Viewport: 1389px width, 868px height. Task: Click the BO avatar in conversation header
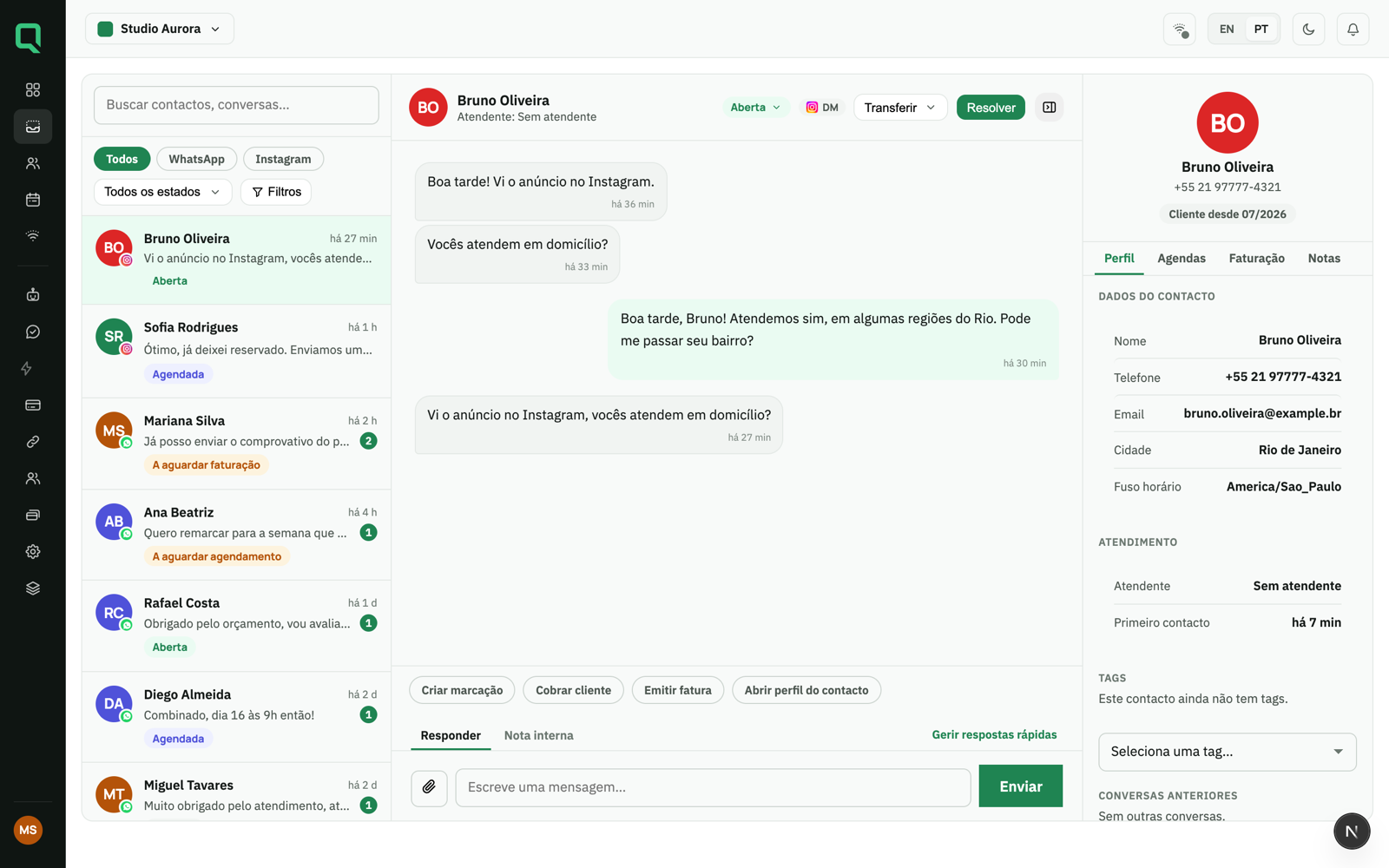(x=428, y=108)
